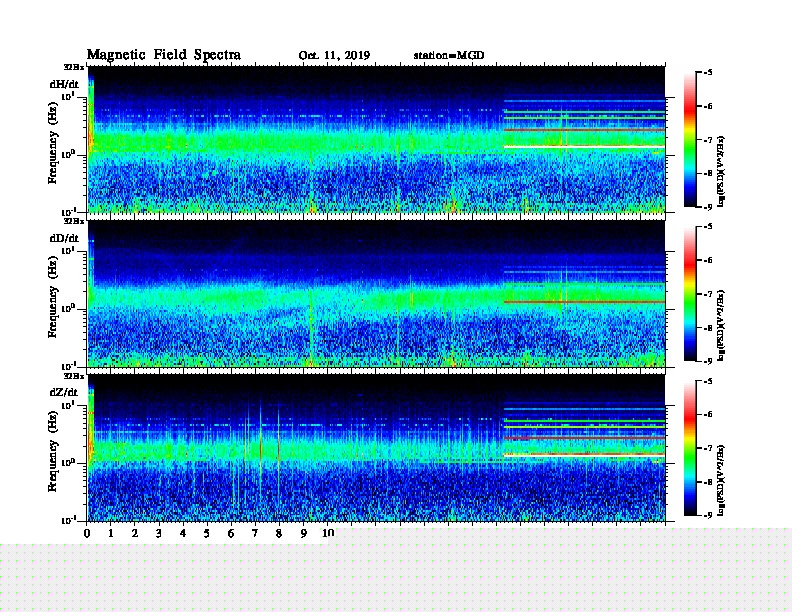Click the log PSD units label beside dZ/dt color scale
This screenshot has width=792, height=612.
(x=721, y=480)
